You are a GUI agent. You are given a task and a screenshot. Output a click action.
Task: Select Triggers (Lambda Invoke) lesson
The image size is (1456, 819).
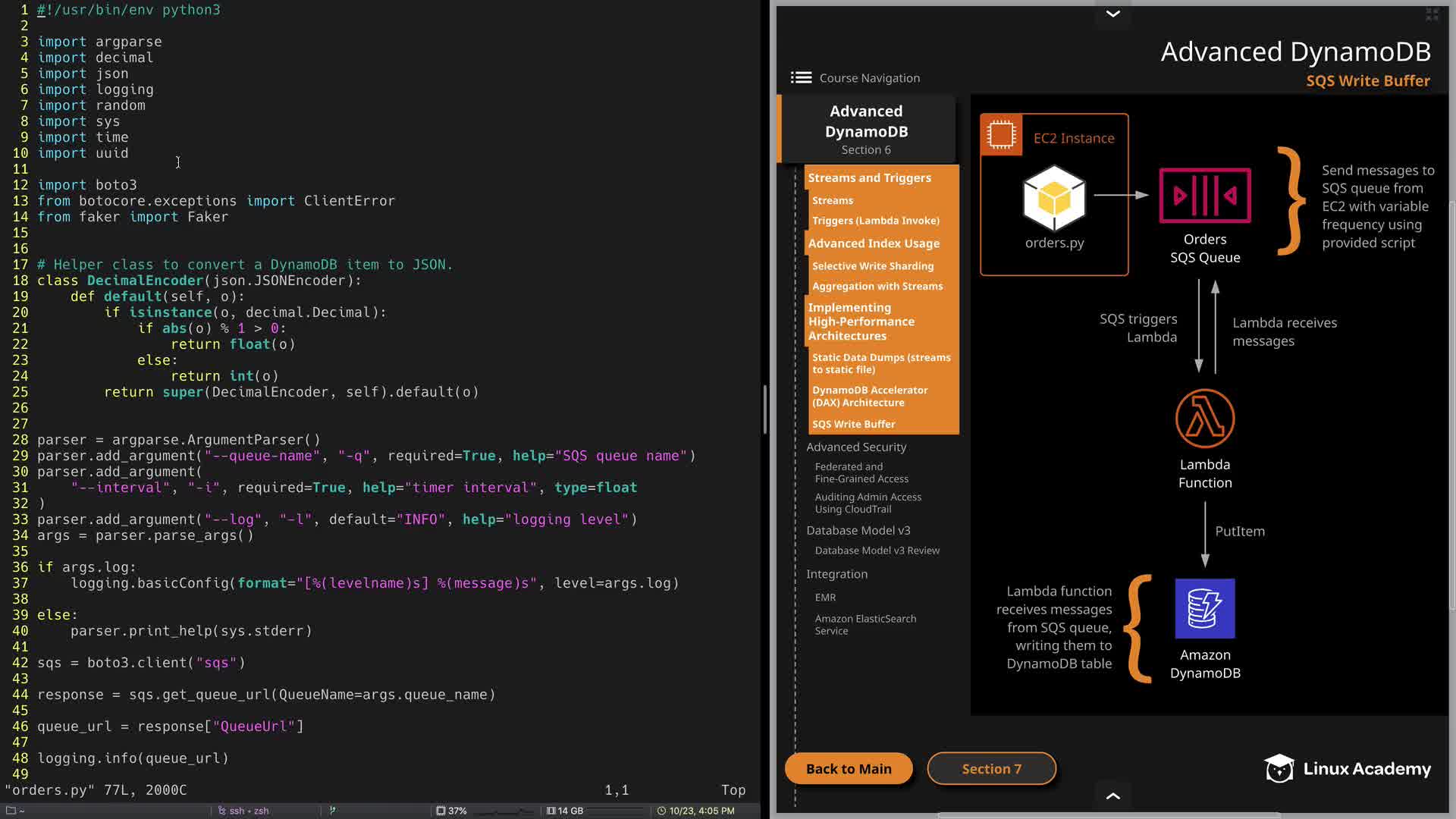point(875,221)
